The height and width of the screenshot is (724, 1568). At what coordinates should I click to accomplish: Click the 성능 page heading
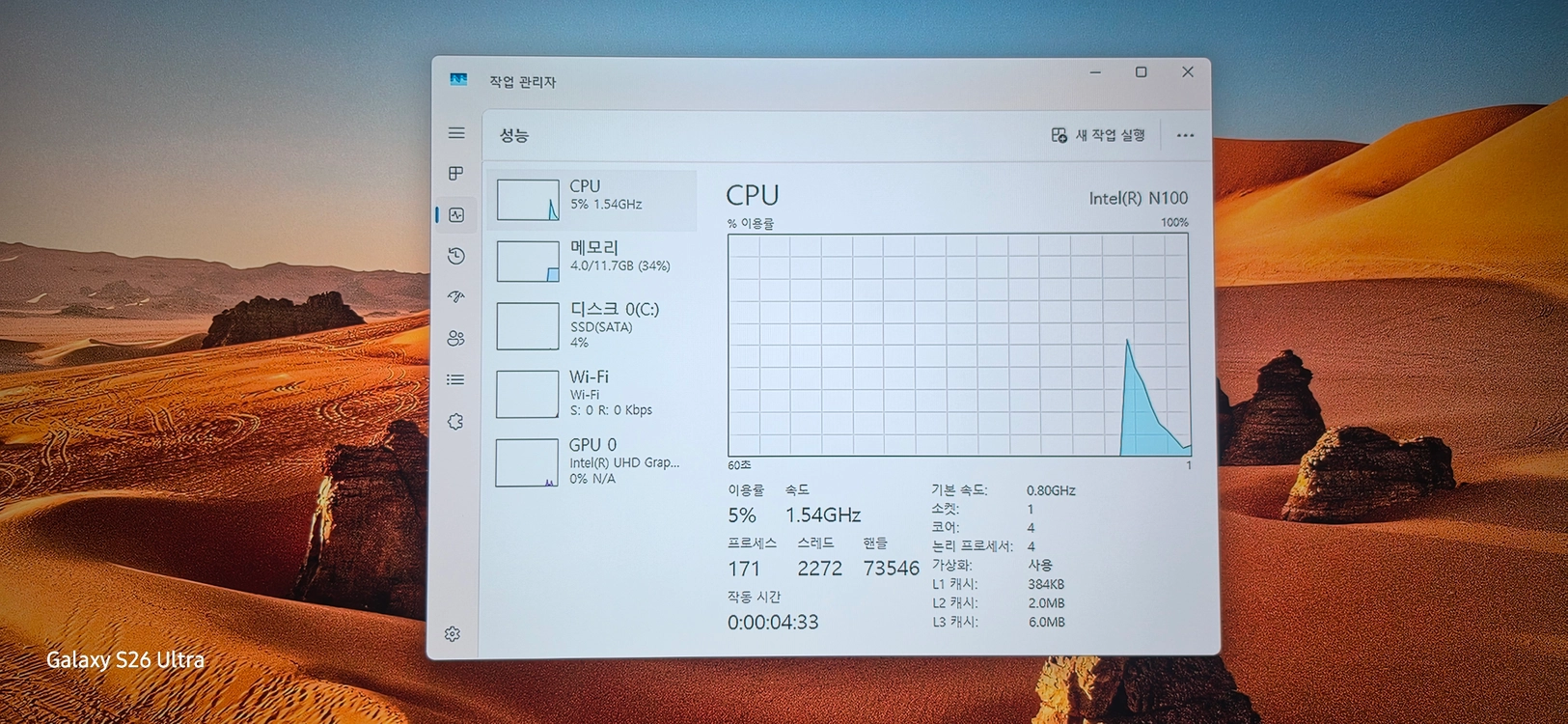514,135
